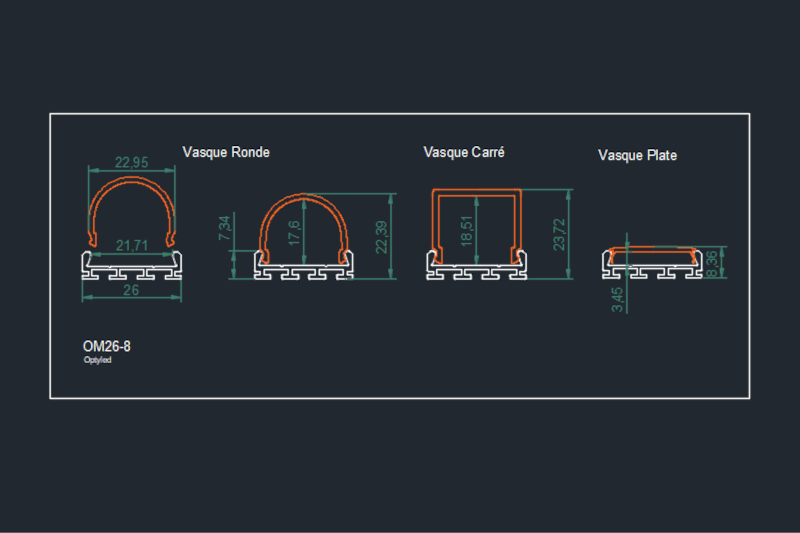Select the 26 base width dimension

(131, 291)
